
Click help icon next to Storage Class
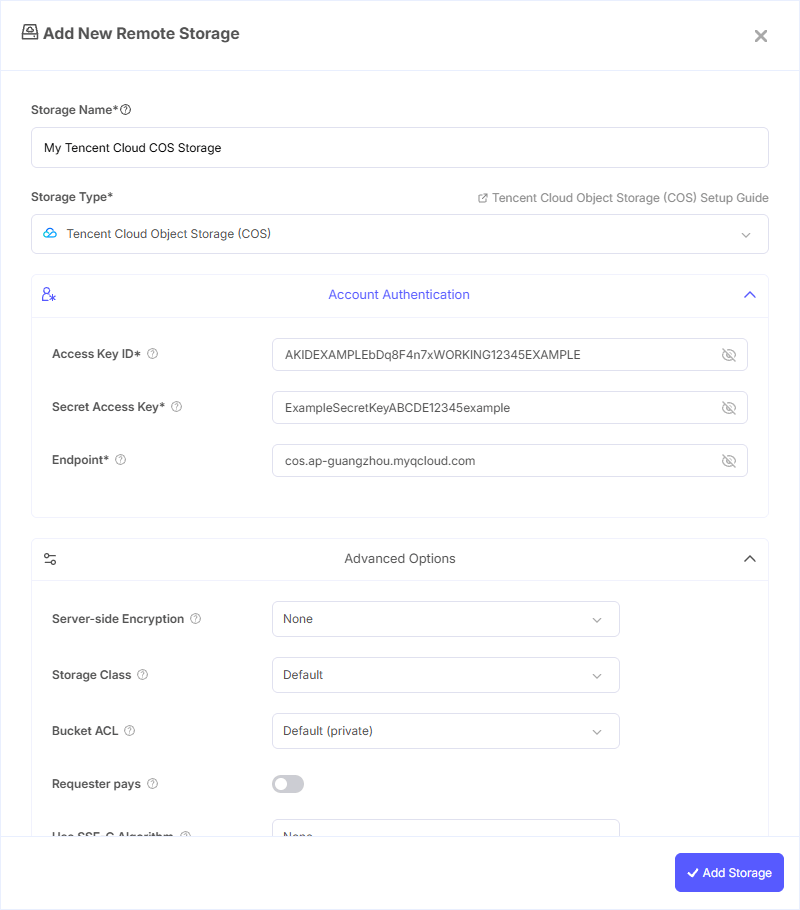pos(143,675)
